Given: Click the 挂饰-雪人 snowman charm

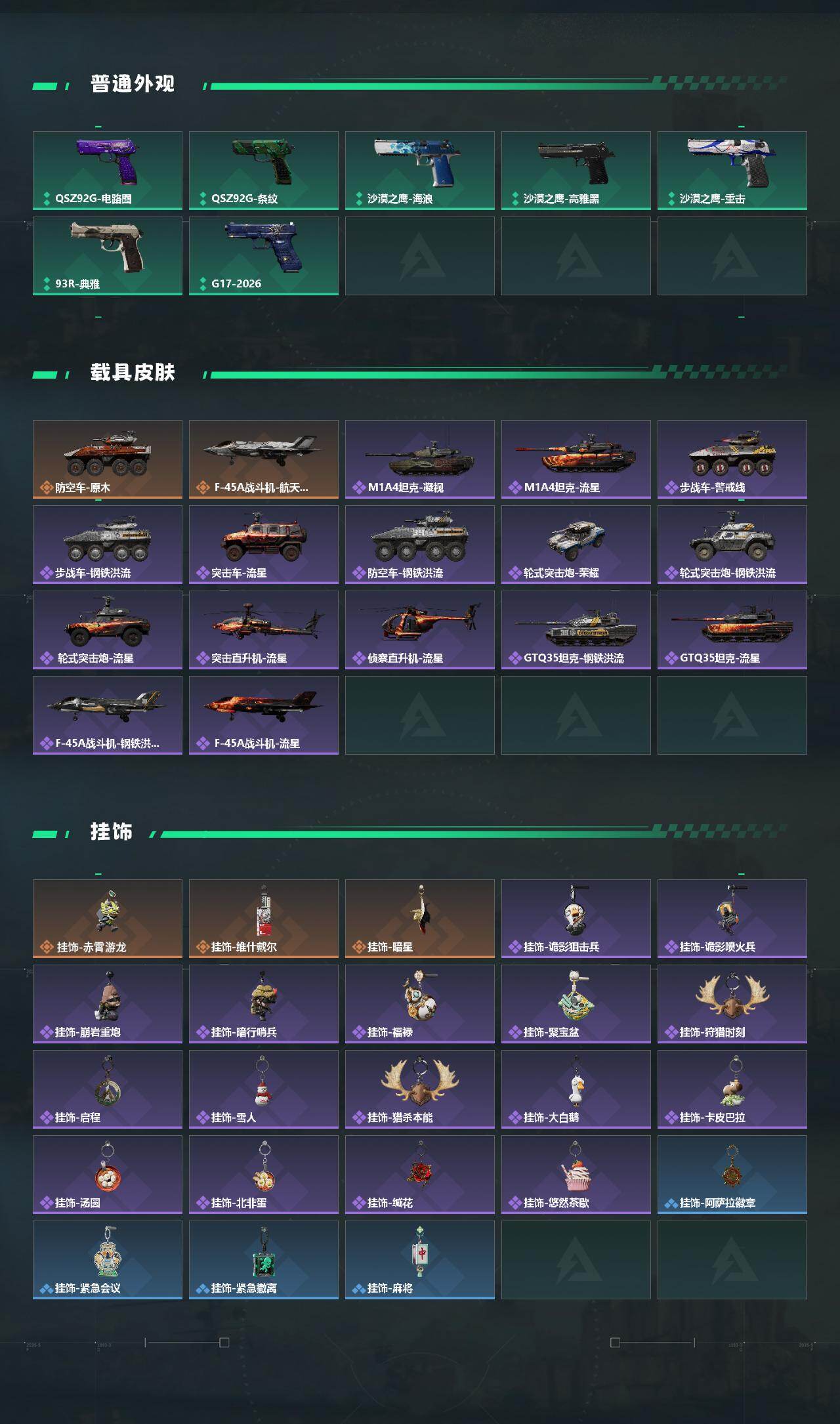Looking at the screenshot, I should point(264,1089).
